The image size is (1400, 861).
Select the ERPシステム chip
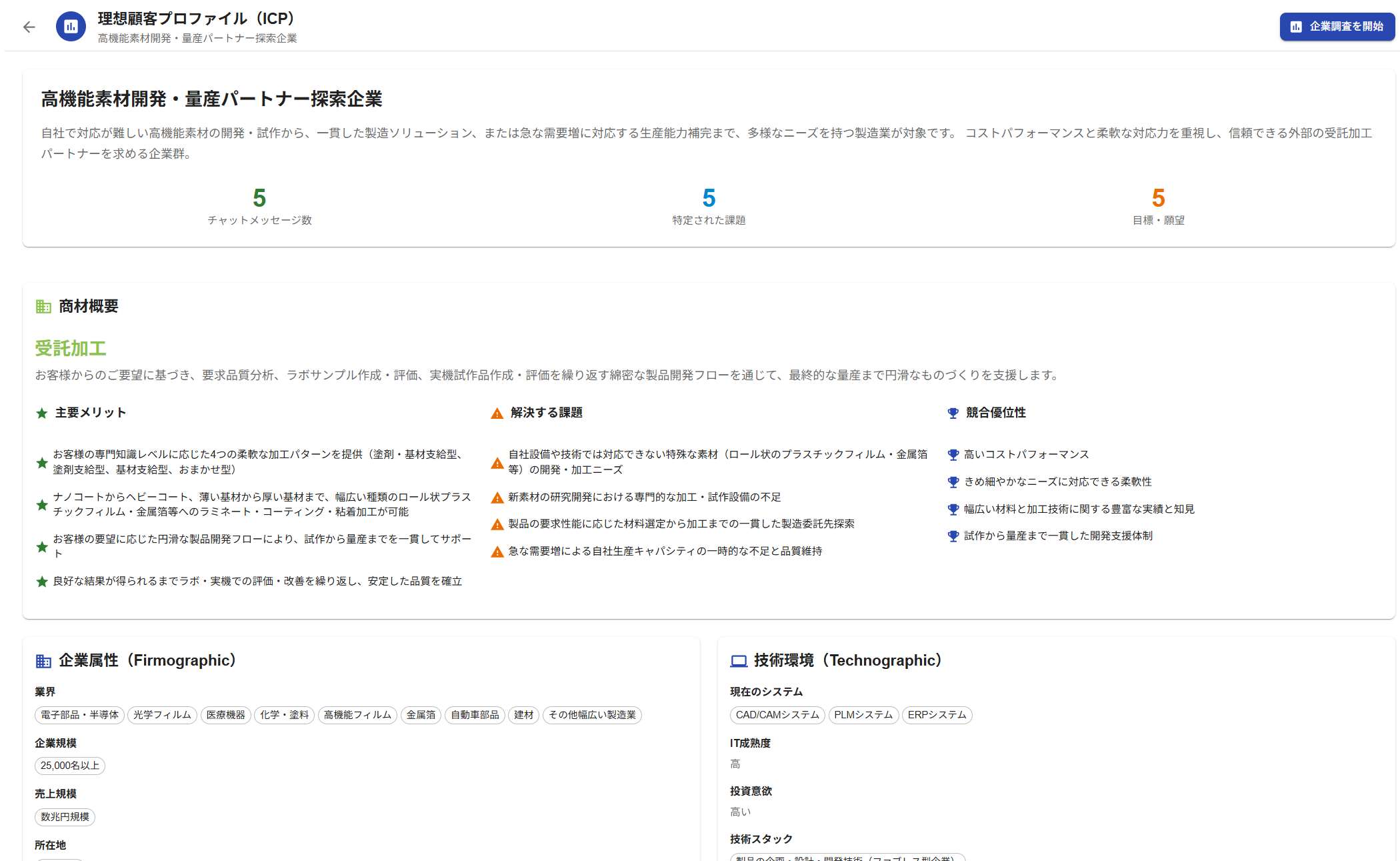pyautogui.click(x=937, y=715)
